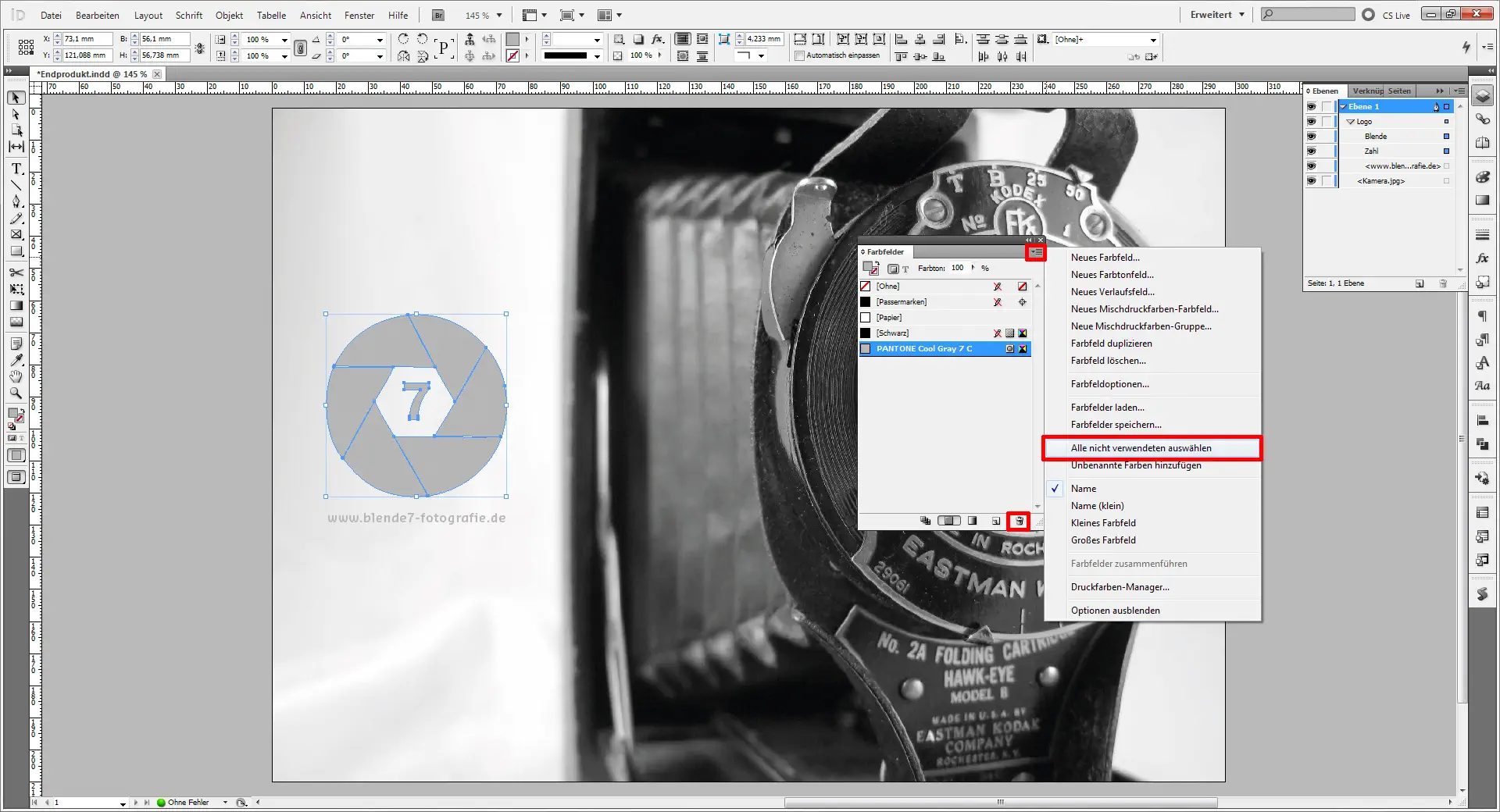Hide the Zahl layer

pyautogui.click(x=1311, y=151)
